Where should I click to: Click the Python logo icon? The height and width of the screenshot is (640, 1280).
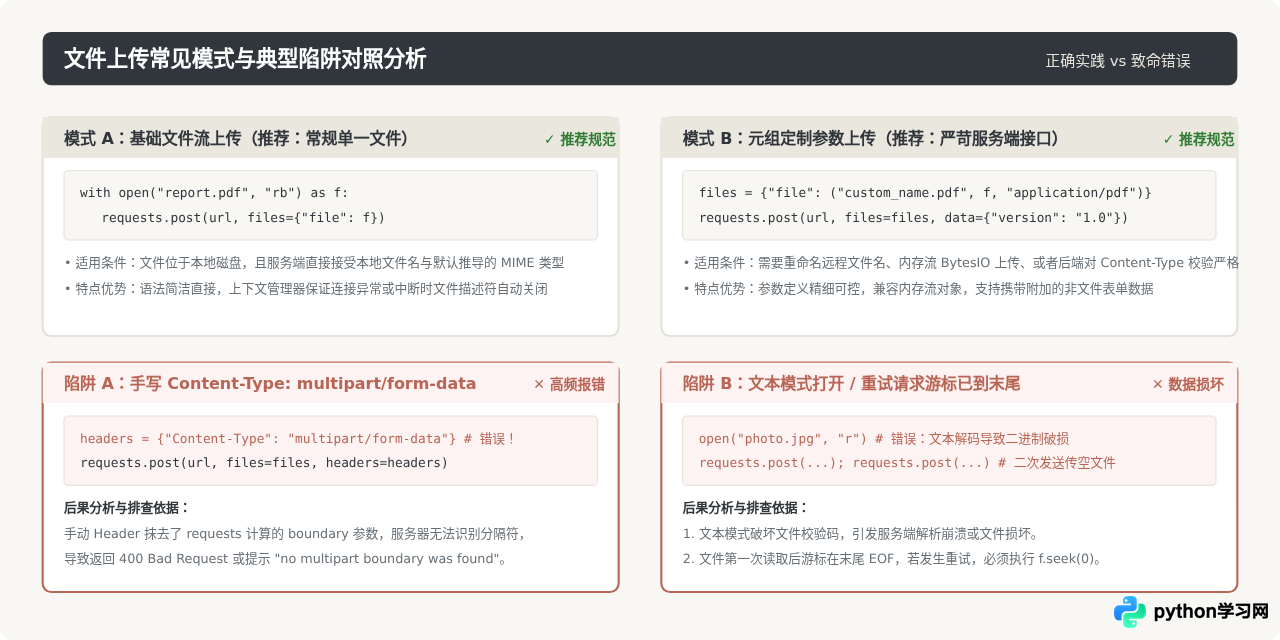1130,611
